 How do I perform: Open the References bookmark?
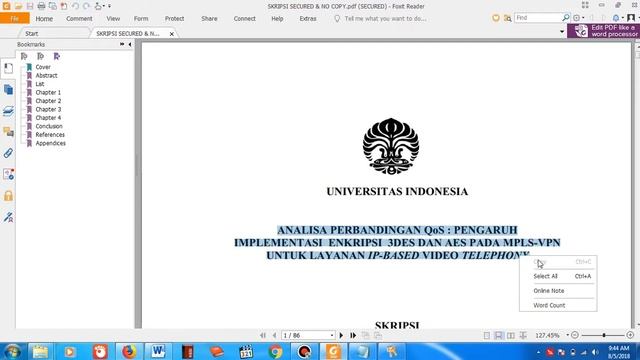50,135
